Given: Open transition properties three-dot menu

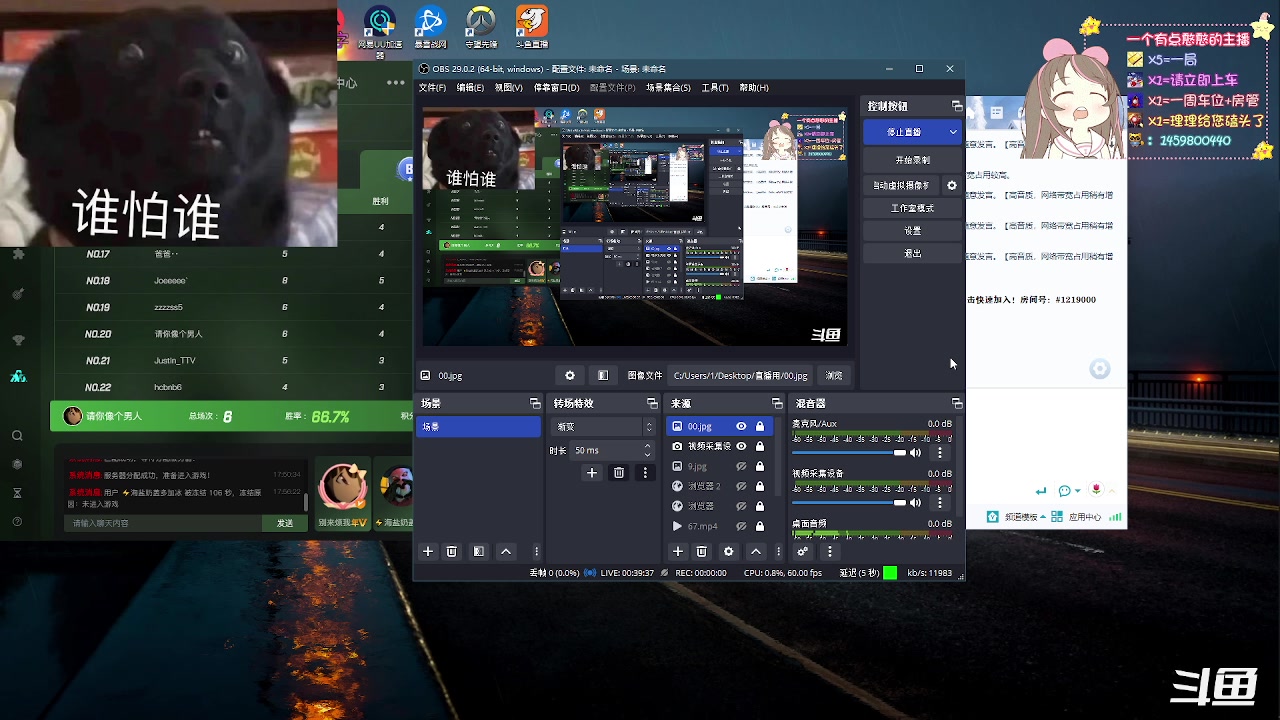Looking at the screenshot, I should (x=645, y=473).
